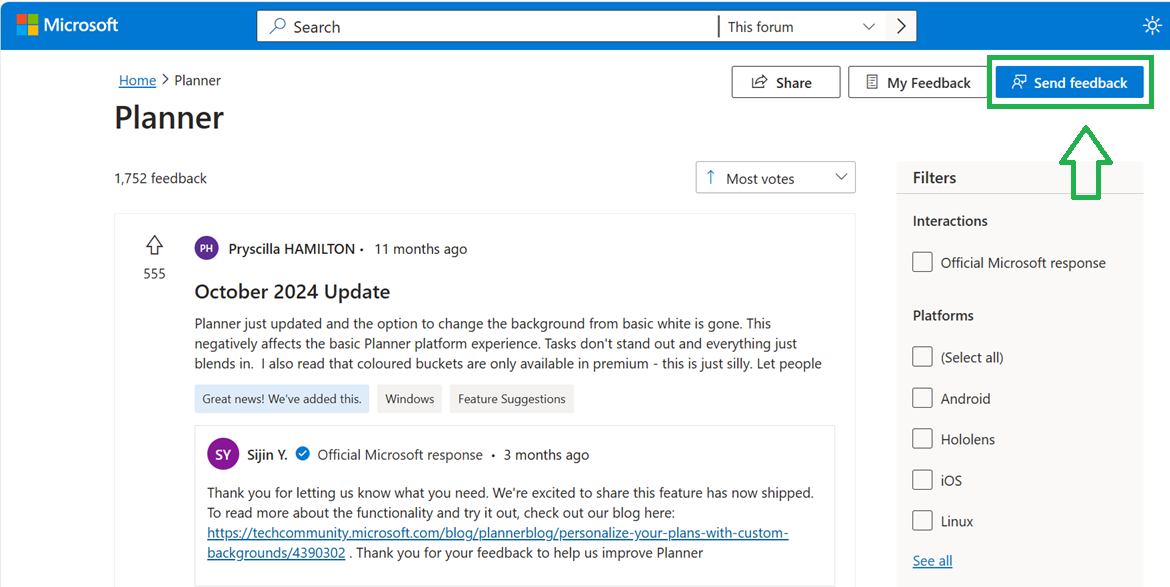
Task: Enable the Official Microsoft response filter
Action: (x=922, y=263)
